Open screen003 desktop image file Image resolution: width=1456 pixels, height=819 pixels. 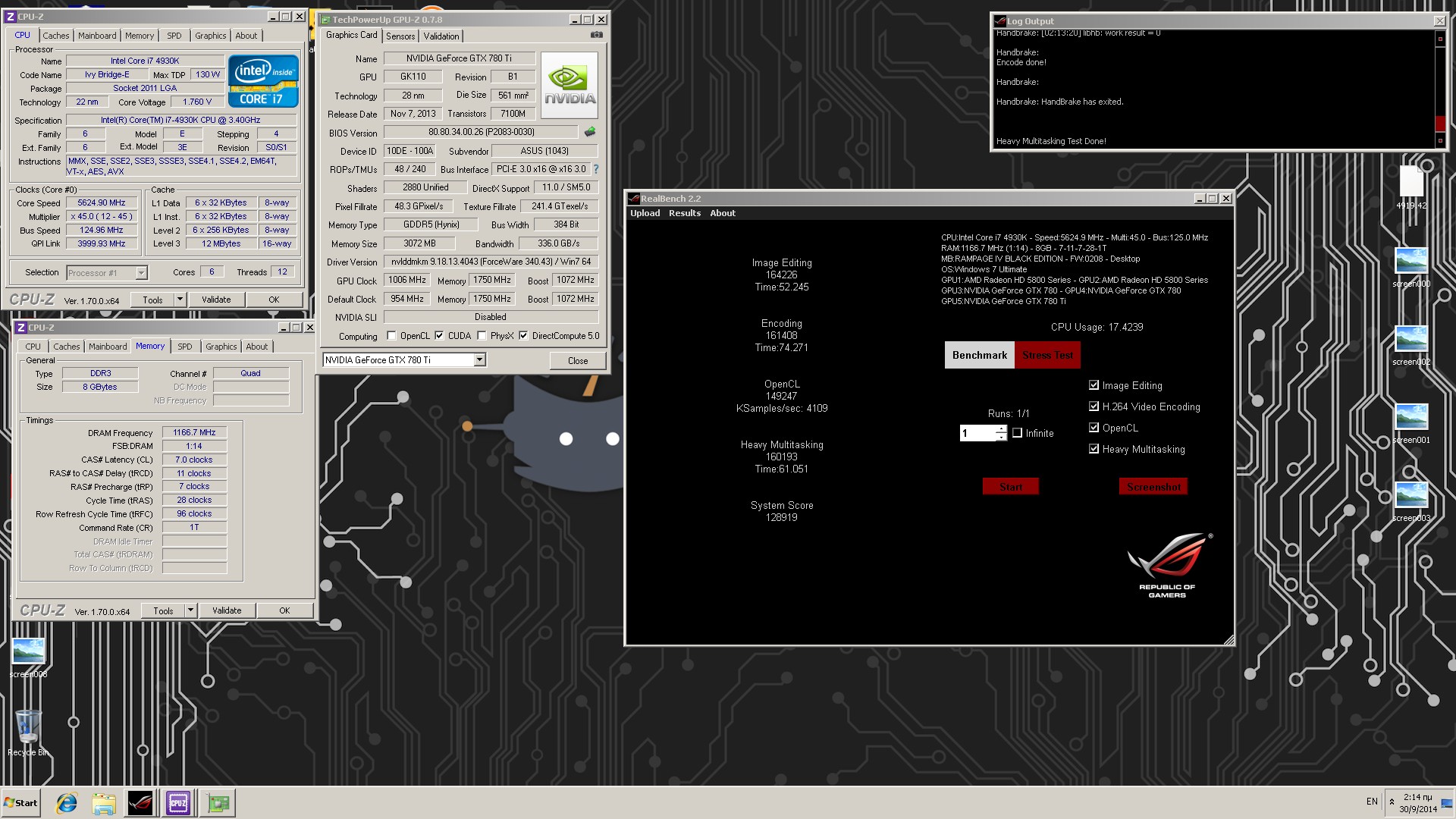[1411, 501]
